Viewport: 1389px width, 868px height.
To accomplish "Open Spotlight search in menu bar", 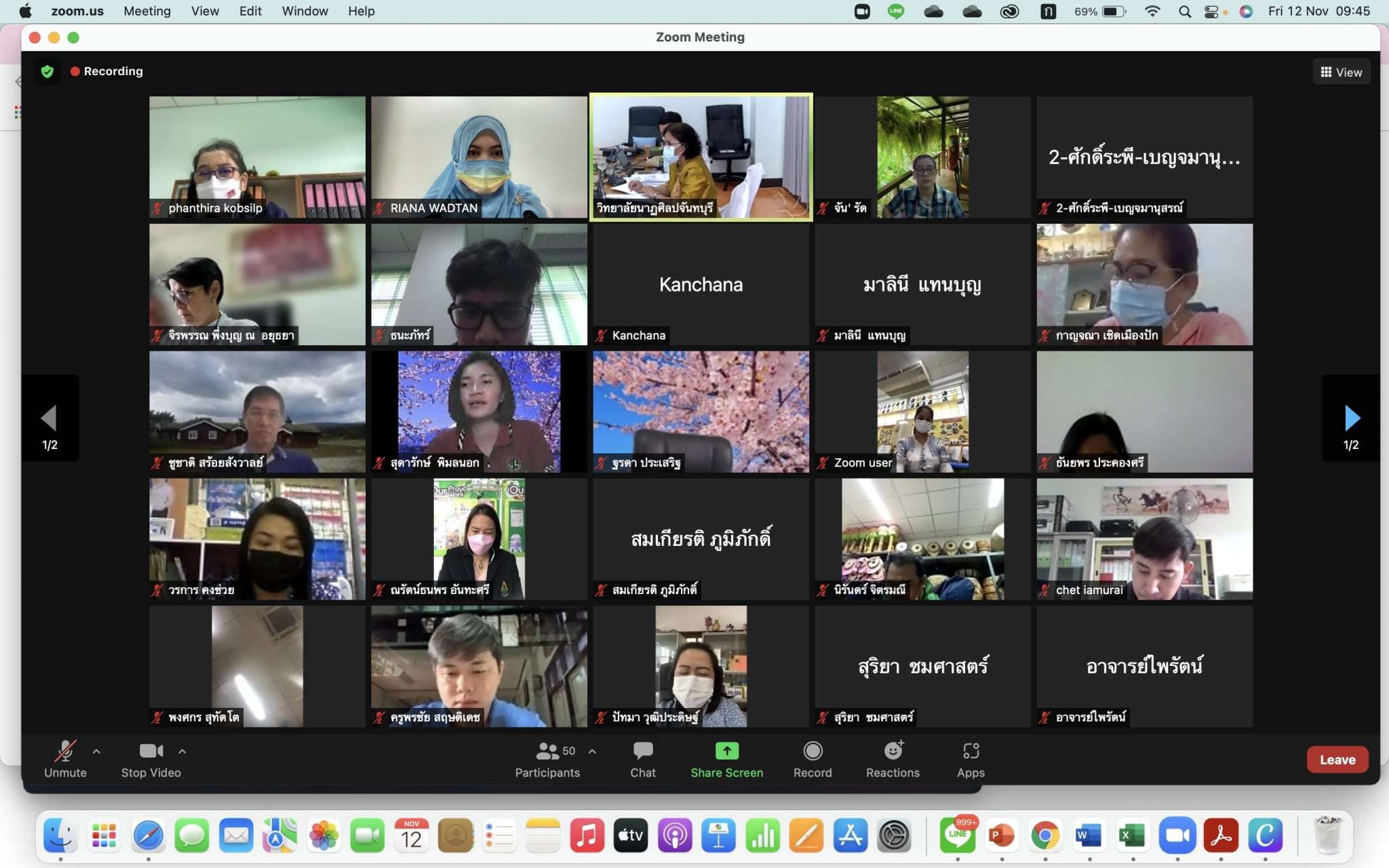I will (x=1185, y=12).
